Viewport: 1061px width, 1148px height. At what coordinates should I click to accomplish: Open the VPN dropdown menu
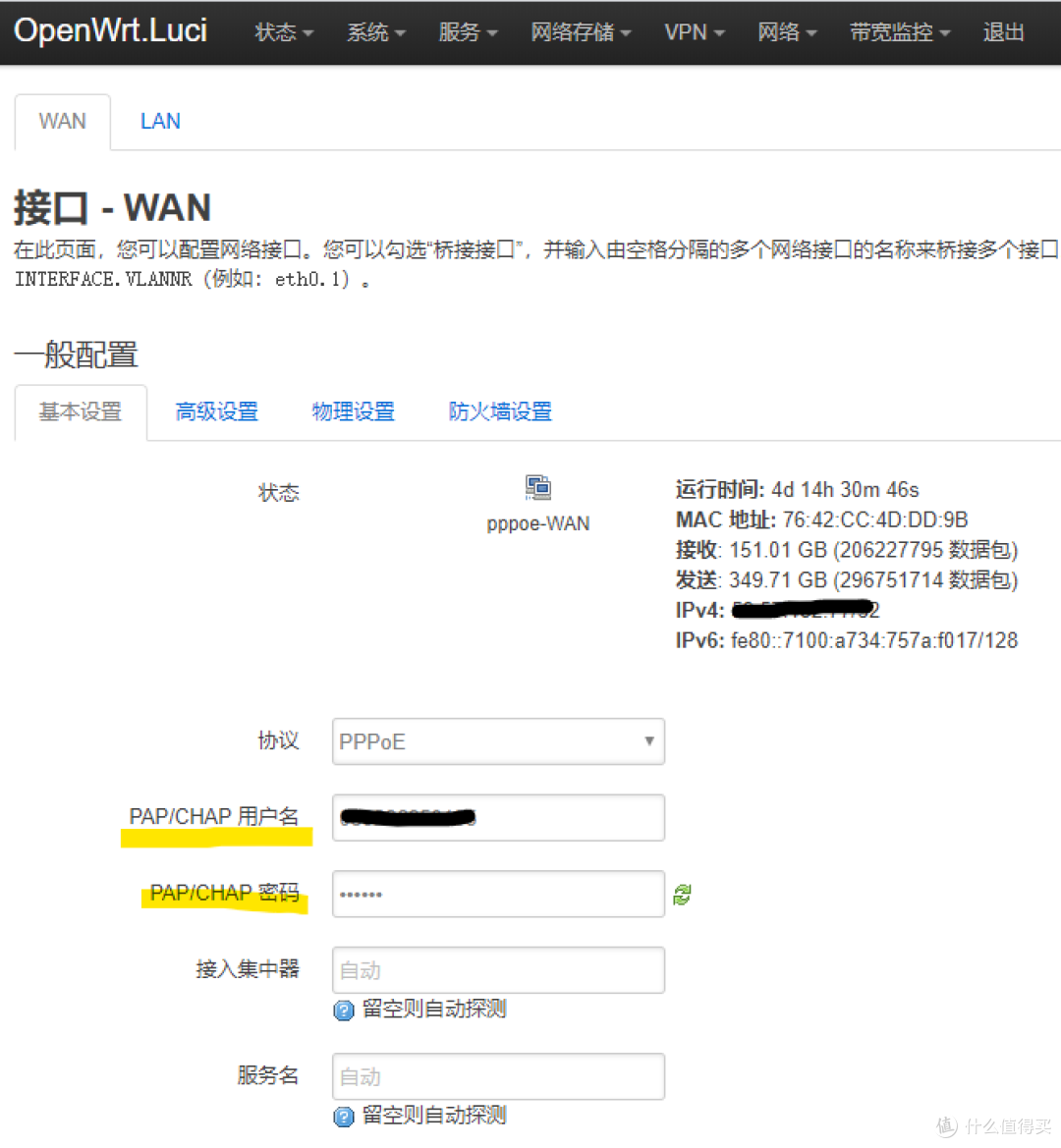[695, 32]
